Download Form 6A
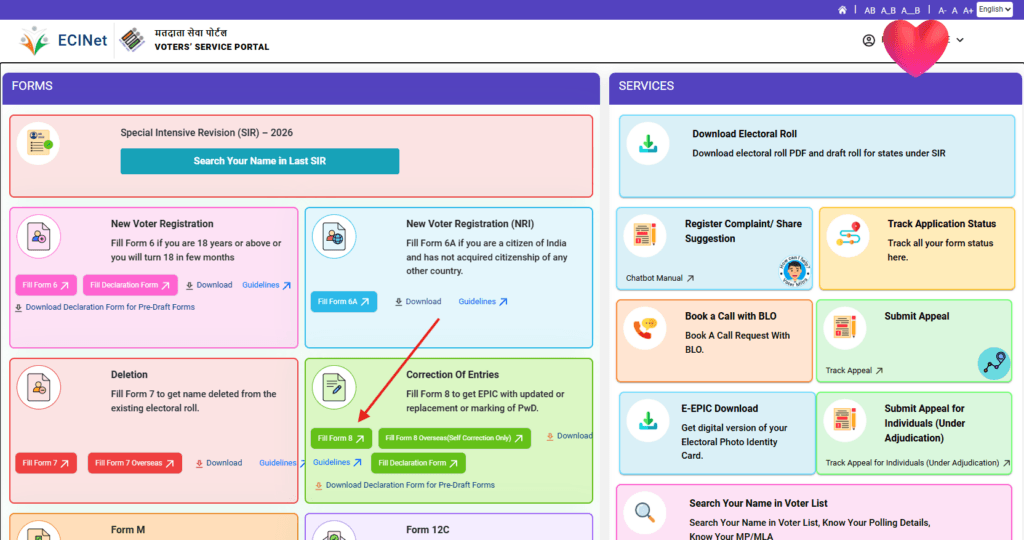The image size is (1024, 540). [418, 302]
